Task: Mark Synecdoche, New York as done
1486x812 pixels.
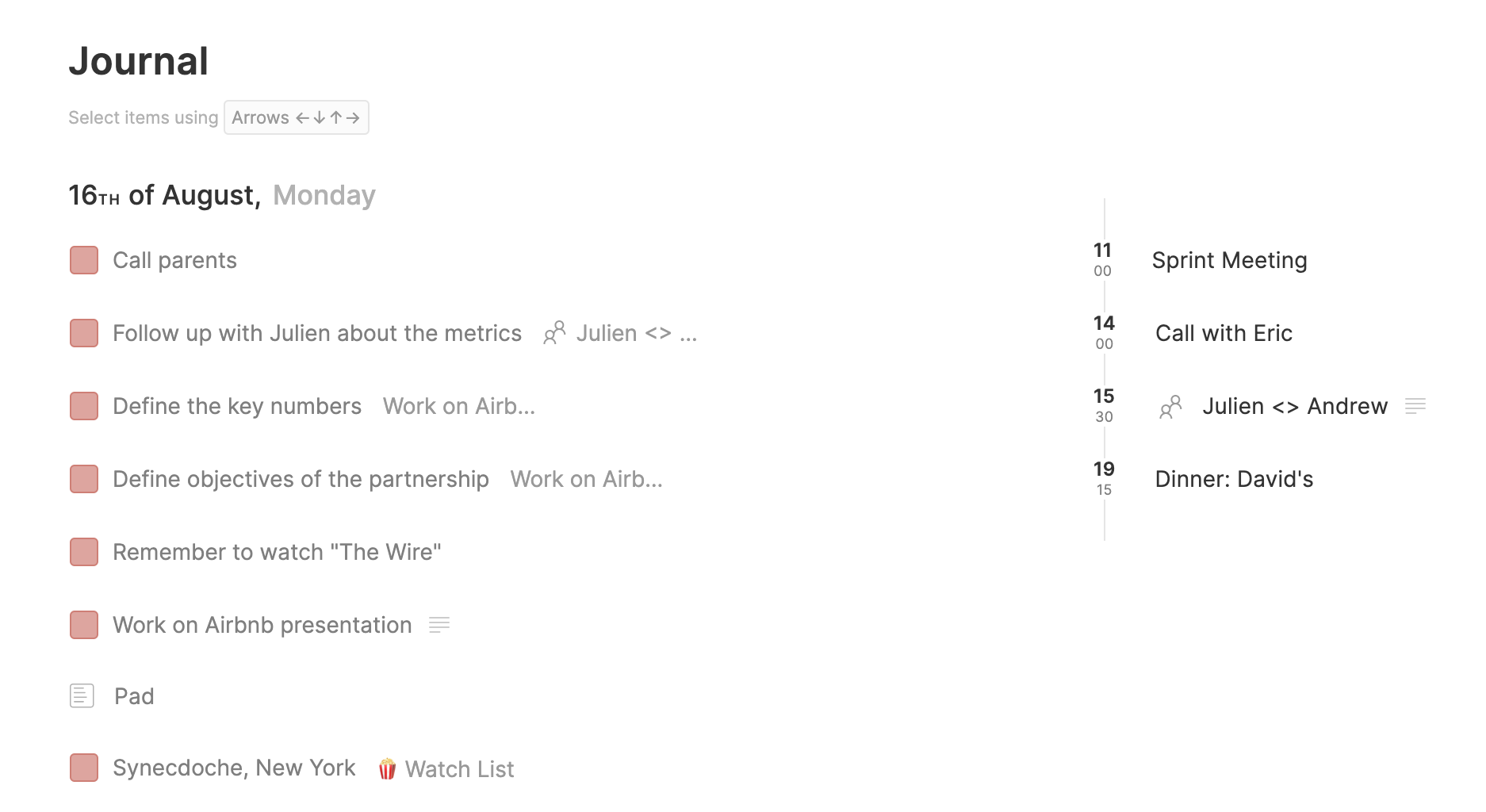Action: (x=84, y=768)
